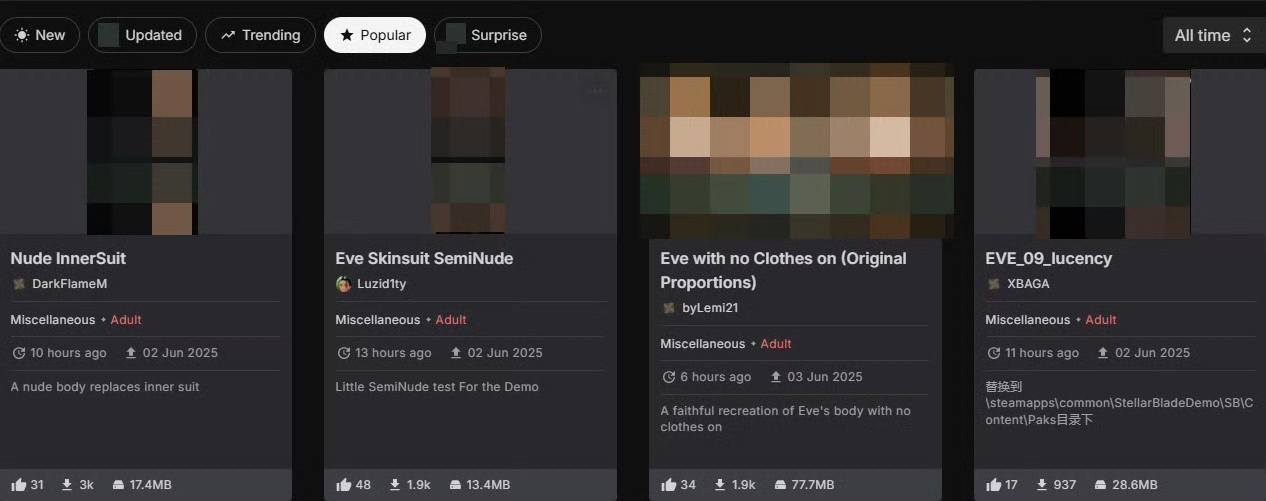The image size is (1266, 501).
Task: Select the Surprise sort tab
Action: click(488, 35)
